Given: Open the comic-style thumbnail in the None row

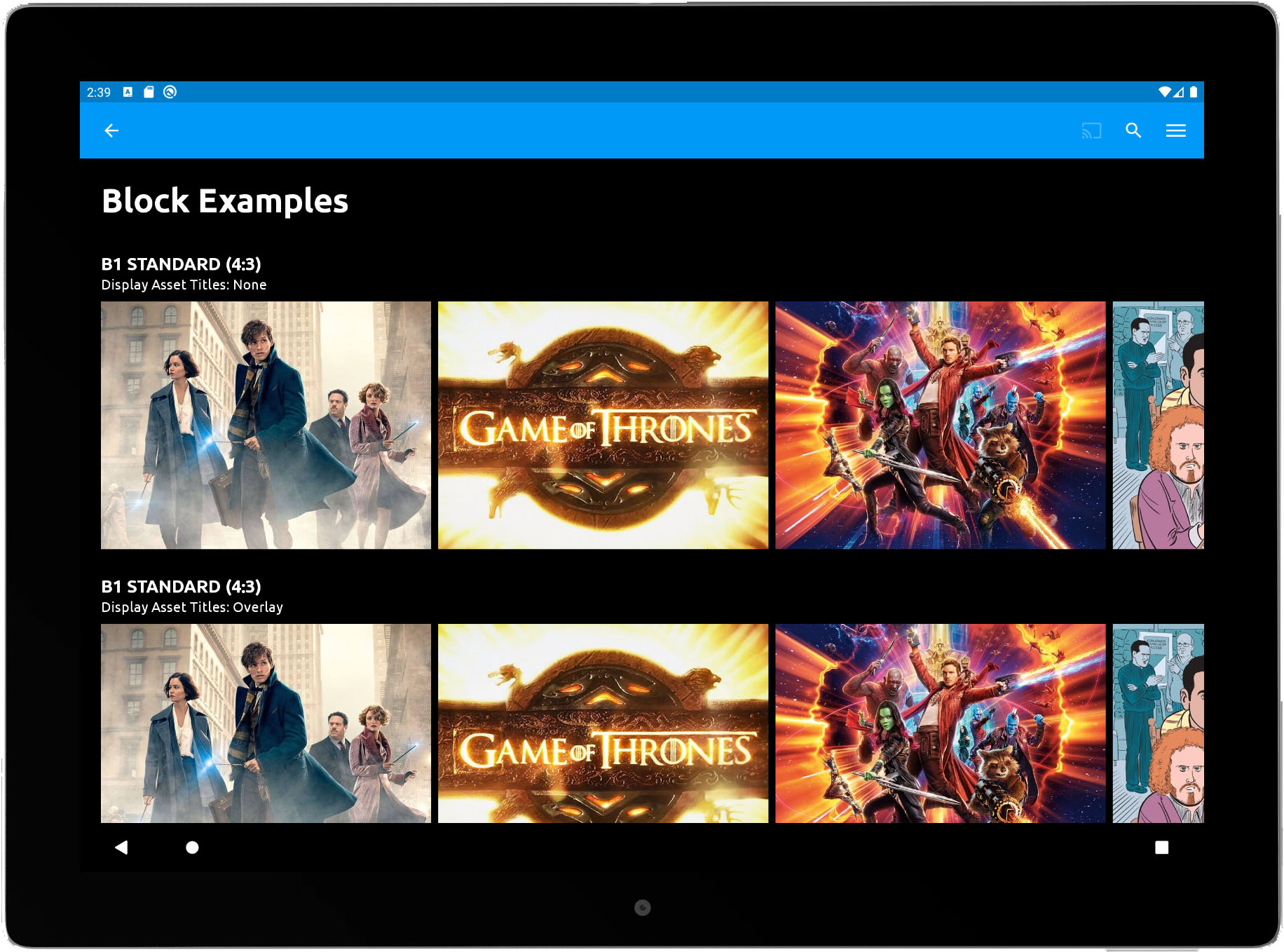Looking at the screenshot, I should point(1158,425).
